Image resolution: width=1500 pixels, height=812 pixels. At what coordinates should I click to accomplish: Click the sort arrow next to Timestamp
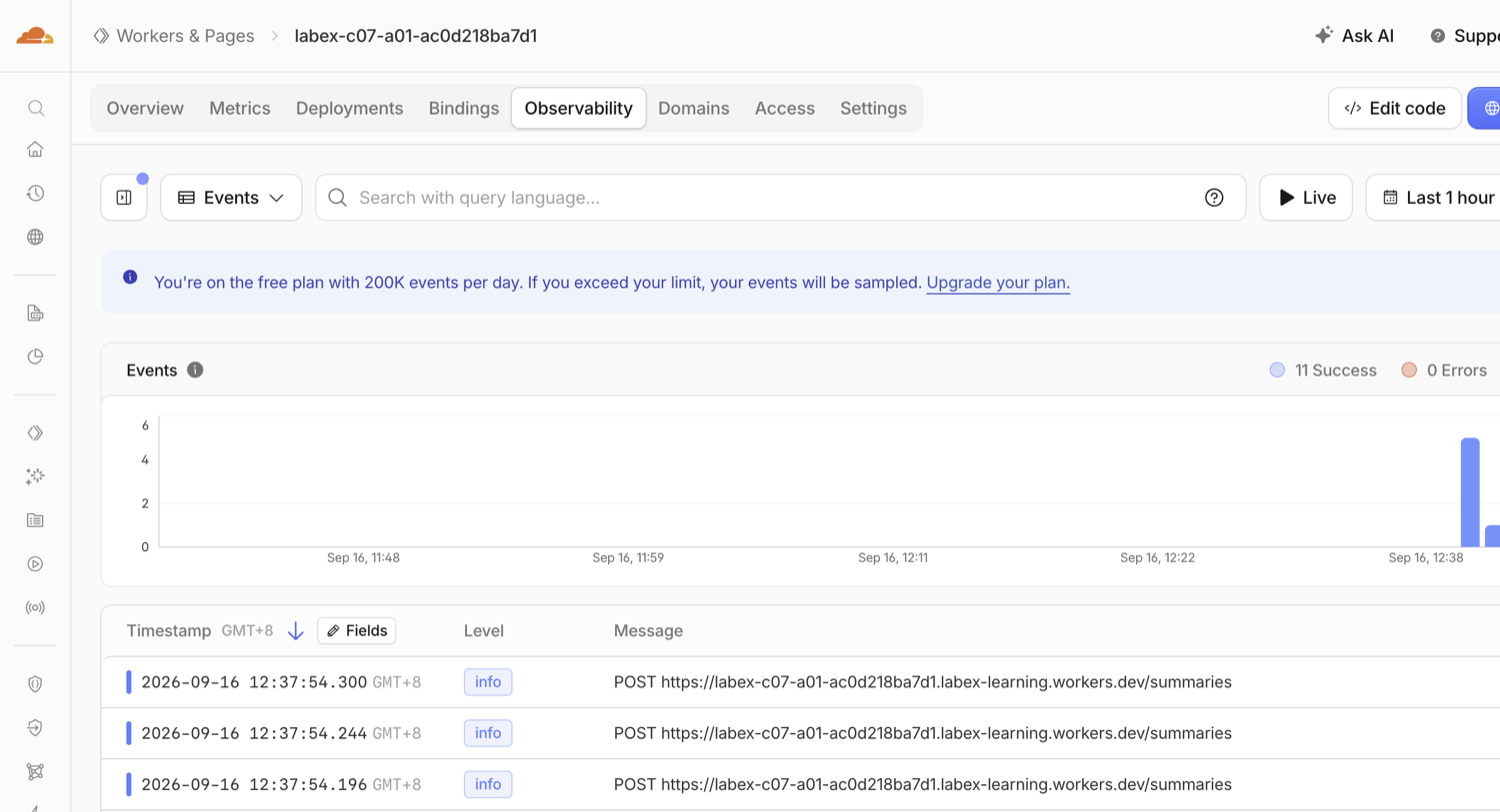295,631
